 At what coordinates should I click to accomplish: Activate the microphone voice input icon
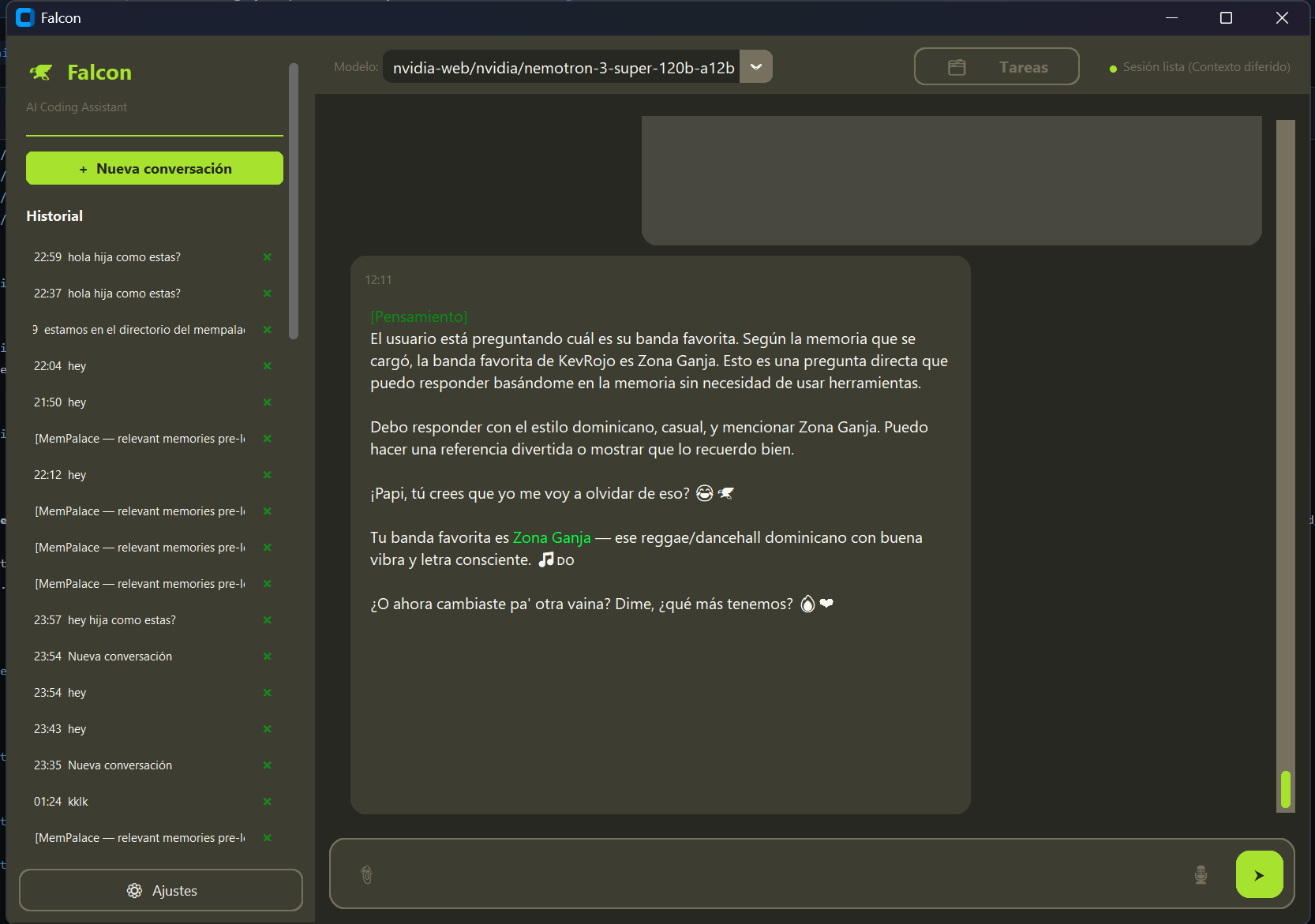1201,874
